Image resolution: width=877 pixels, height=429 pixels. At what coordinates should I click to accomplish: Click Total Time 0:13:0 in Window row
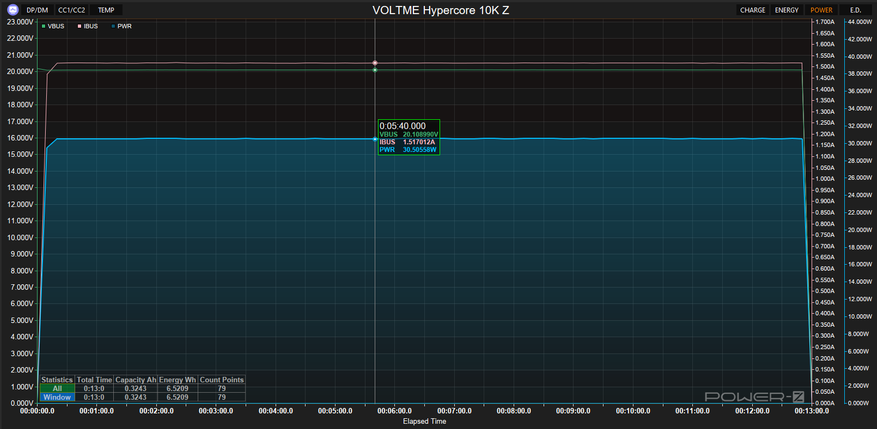95,397
